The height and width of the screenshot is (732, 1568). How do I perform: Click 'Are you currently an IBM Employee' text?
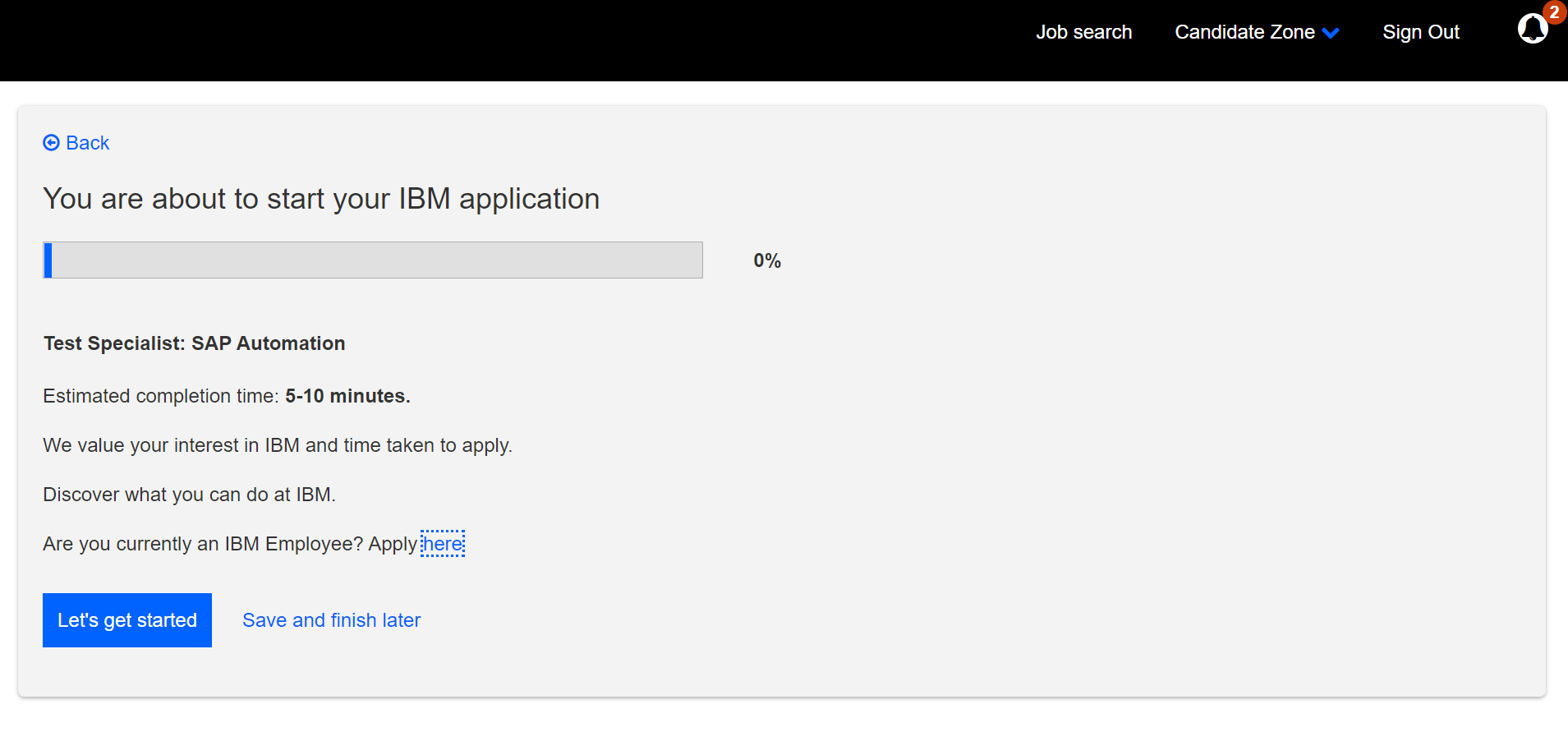coord(229,544)
